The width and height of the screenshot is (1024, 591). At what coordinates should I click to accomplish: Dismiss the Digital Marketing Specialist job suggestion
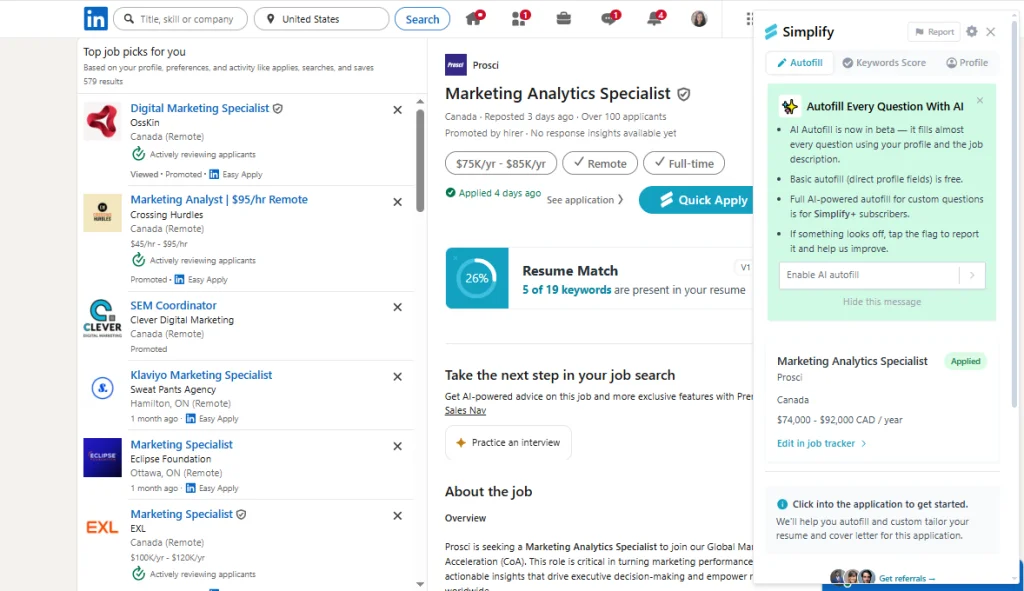click(x=397, y=110)
